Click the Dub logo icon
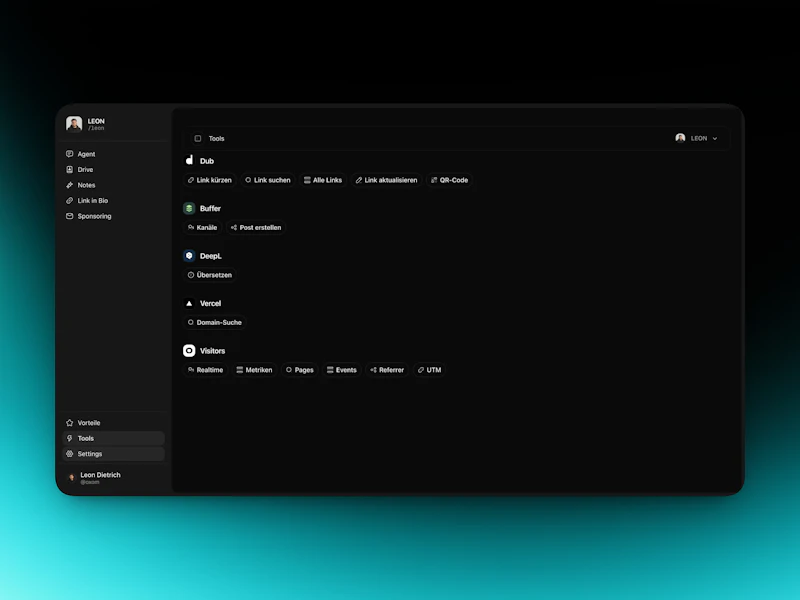The height and width of the screenshot is (600, 800). [189, 161]
